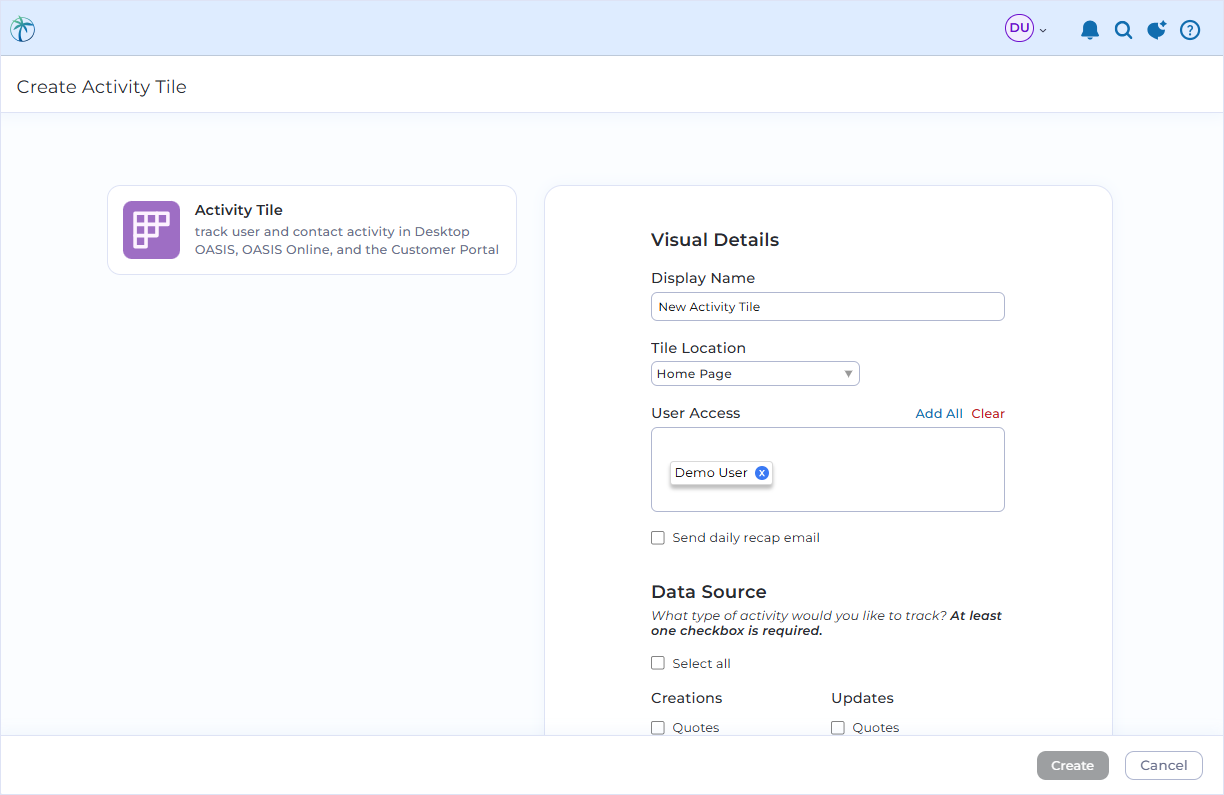1224x795 pixels.
Task: Select the Create Activity Tile header
Action: [x=100, y=87]
